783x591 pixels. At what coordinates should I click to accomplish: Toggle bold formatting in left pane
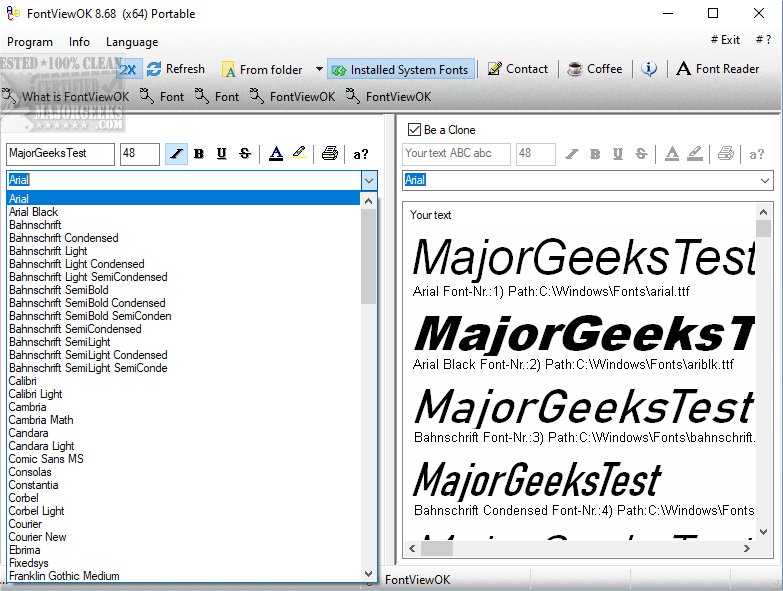point(199,154)
